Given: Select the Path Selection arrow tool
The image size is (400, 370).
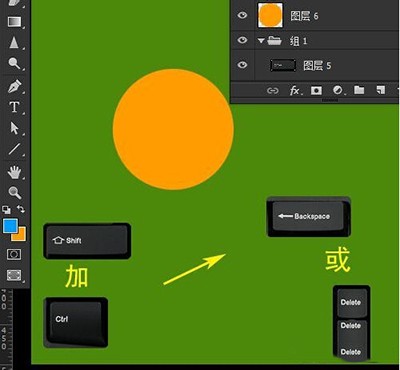Looking at the screenshot, I should 14,128.
